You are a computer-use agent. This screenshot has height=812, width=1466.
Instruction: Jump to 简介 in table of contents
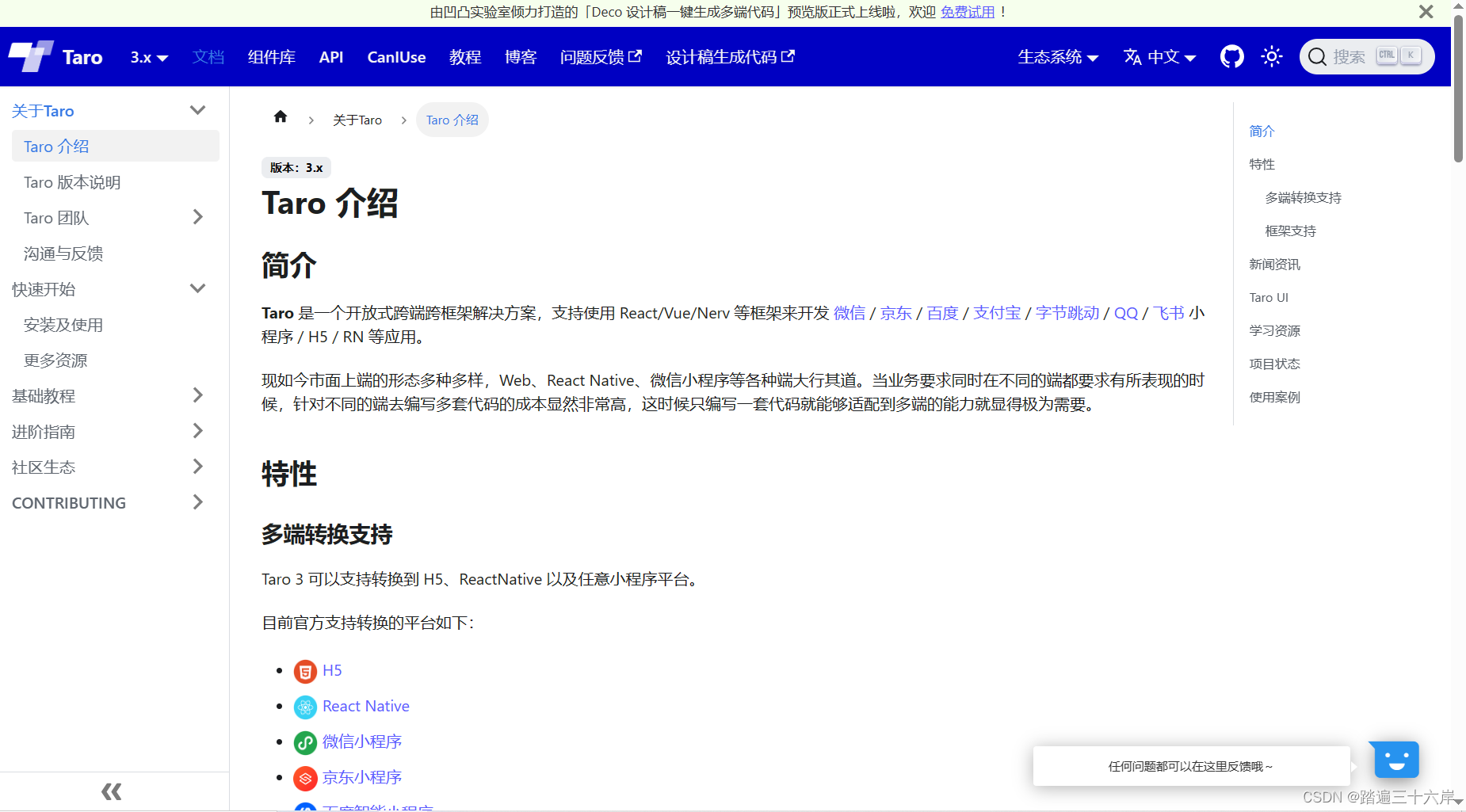tap(1262, 131)
